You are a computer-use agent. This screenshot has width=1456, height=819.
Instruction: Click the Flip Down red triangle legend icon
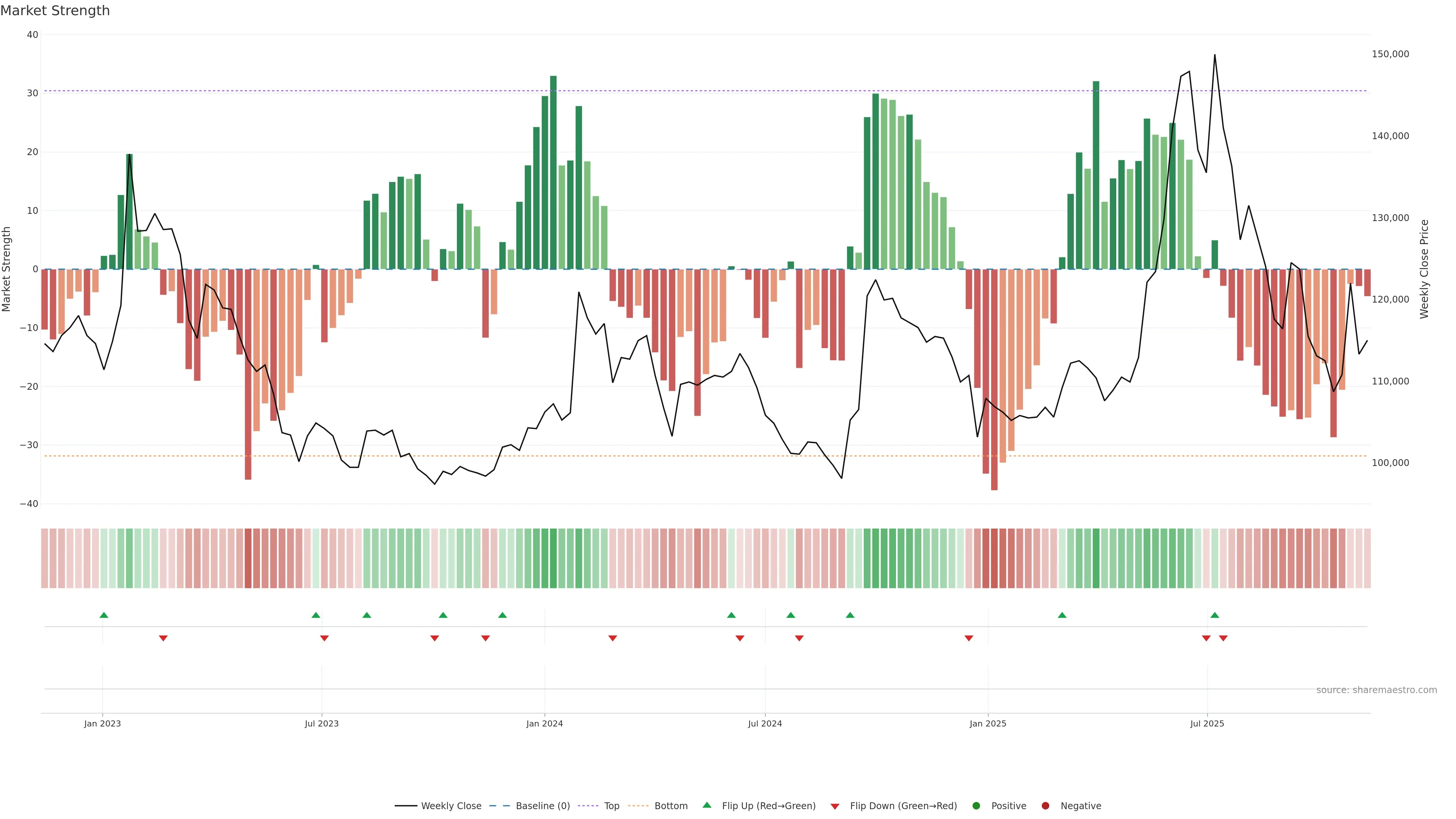point(835,806)
